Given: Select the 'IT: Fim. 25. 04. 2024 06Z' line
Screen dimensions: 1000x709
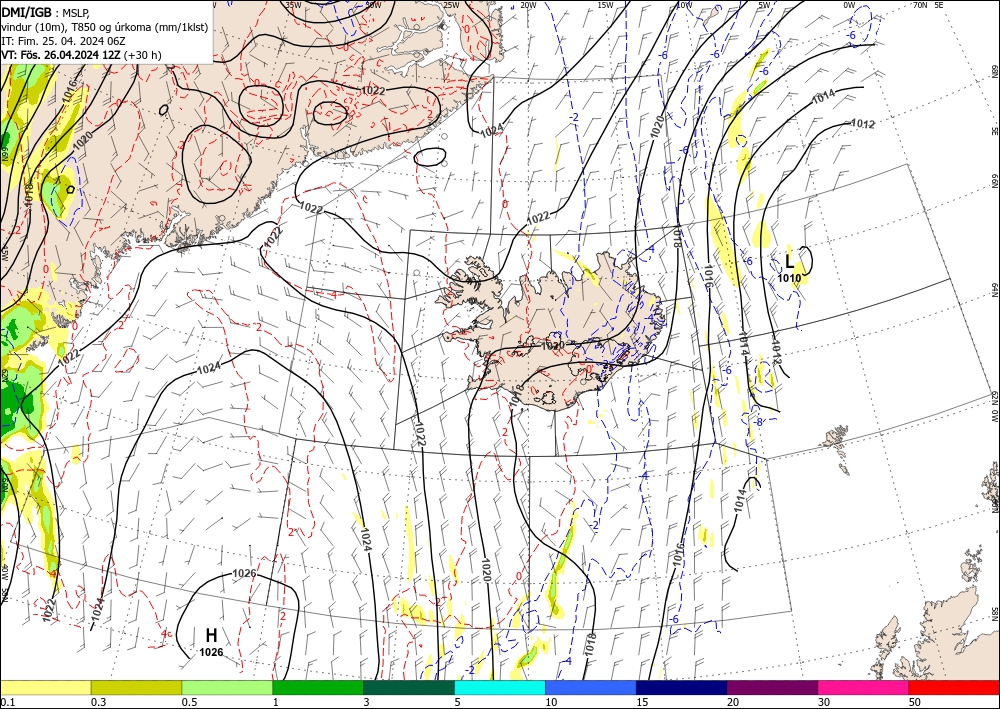Looking at the screenshot, I should pyautogui.click(x=63, y=41).
